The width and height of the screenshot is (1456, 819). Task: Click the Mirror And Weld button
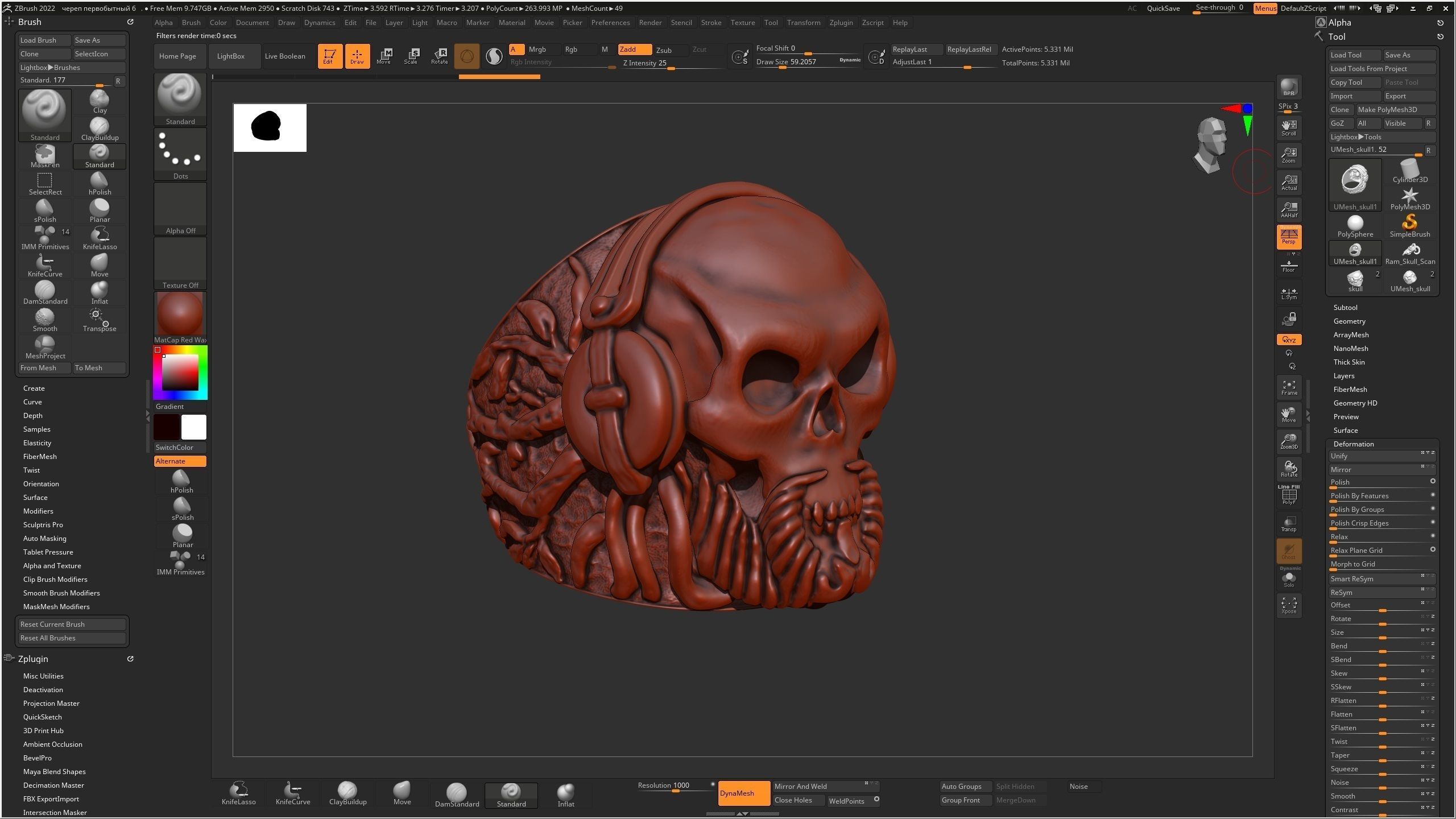tap(825, 786)
